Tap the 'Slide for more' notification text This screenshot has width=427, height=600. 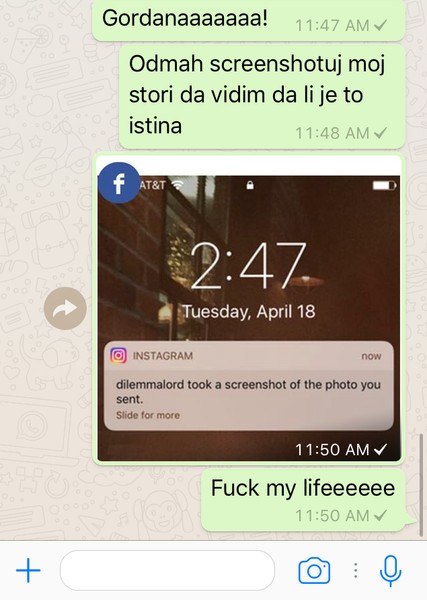[x=148, y=415]
